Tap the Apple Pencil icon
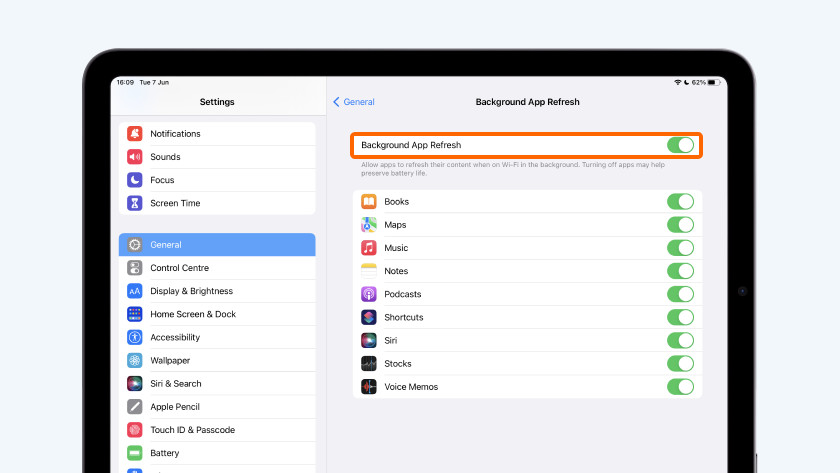Viewport: 840px width, 473px height. pyautogui.click(x=135, y=407)
